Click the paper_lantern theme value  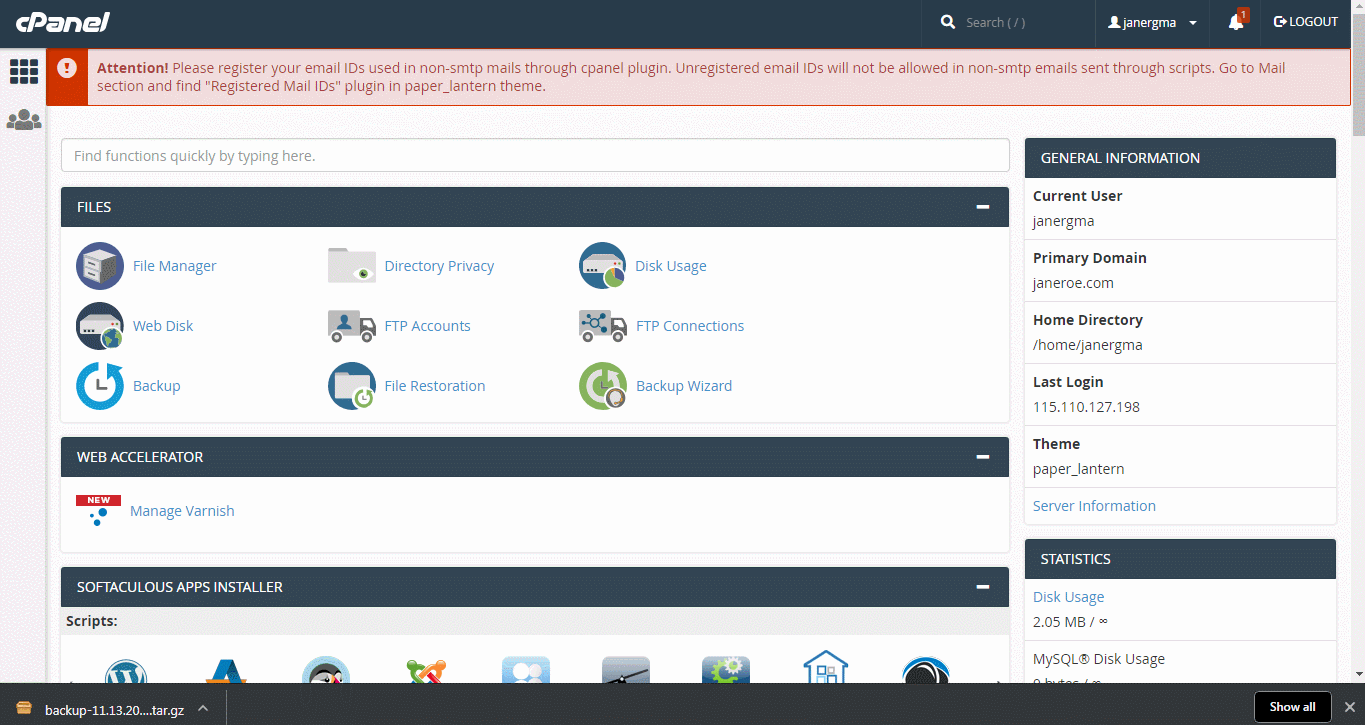(x=1078, y=469)
